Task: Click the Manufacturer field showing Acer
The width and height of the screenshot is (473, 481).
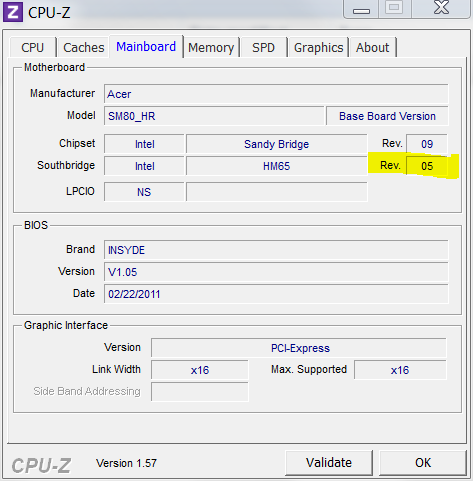Action: pyautogui.click(x=276, y=94)
